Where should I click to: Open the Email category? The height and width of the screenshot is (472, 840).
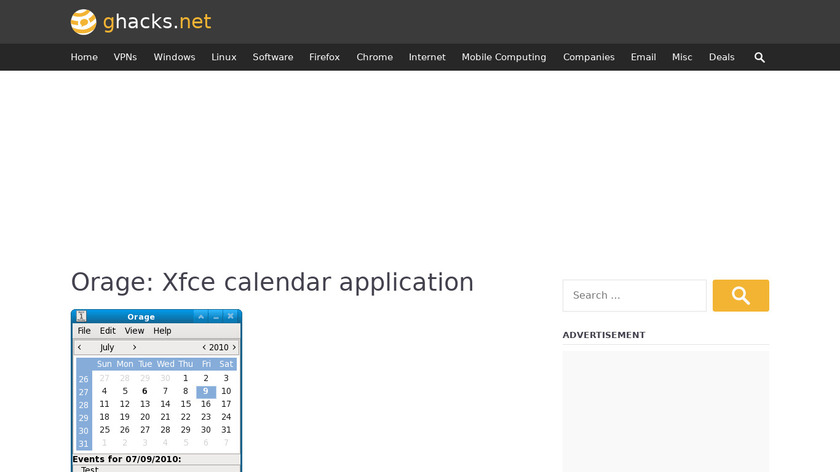[643, 57]
